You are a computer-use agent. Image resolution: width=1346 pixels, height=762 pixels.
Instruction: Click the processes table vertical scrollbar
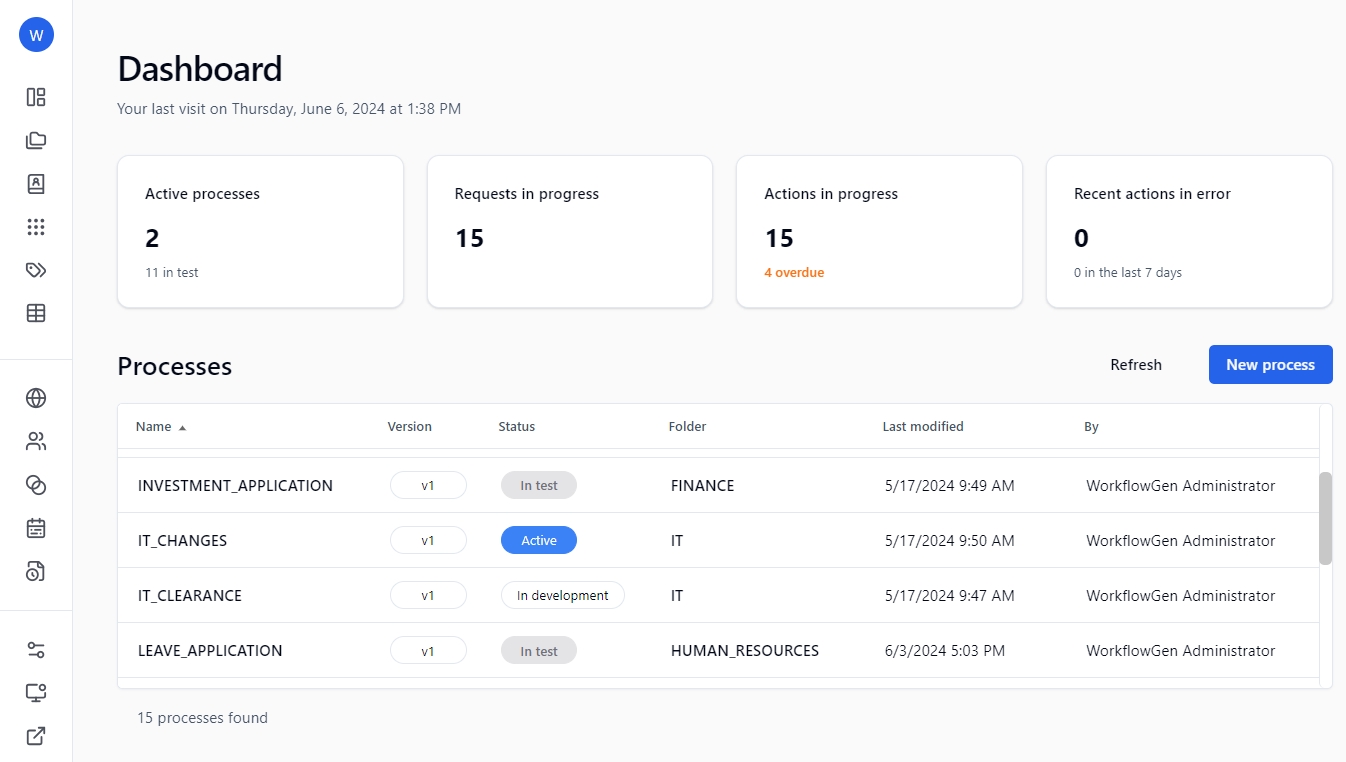(1325, 518)
